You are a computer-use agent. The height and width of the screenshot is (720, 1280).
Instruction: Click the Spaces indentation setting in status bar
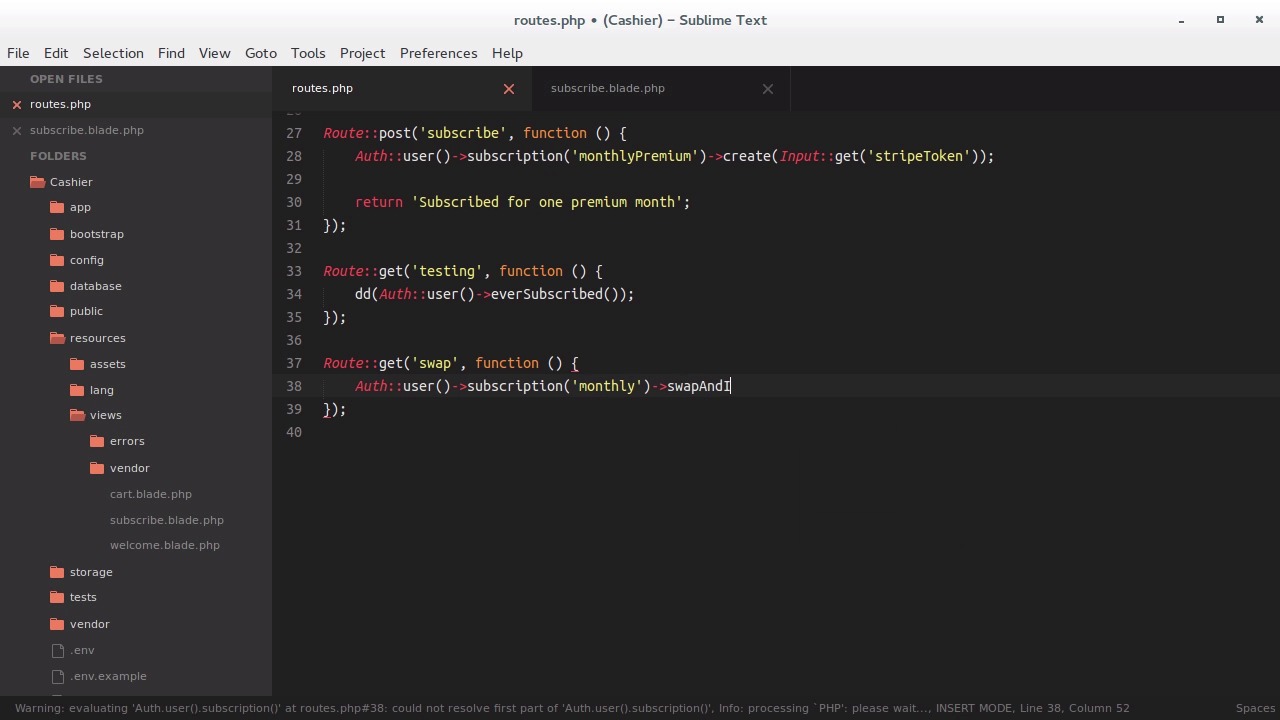tap(1255, 708)
